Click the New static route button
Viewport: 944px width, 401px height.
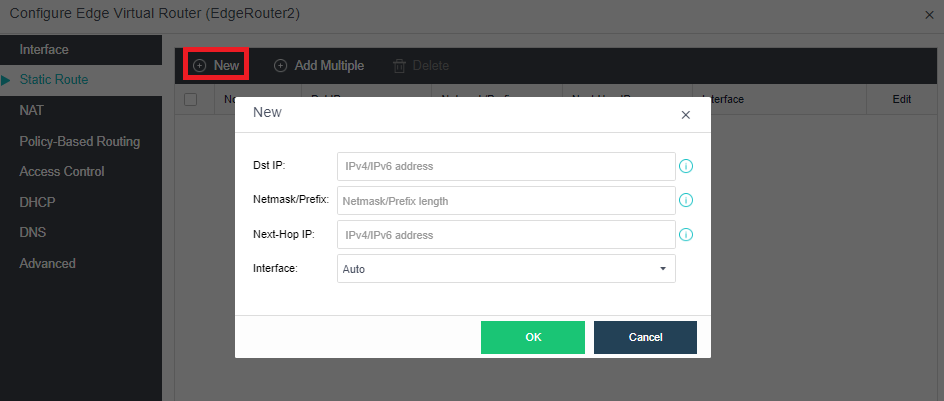[217, 65]
